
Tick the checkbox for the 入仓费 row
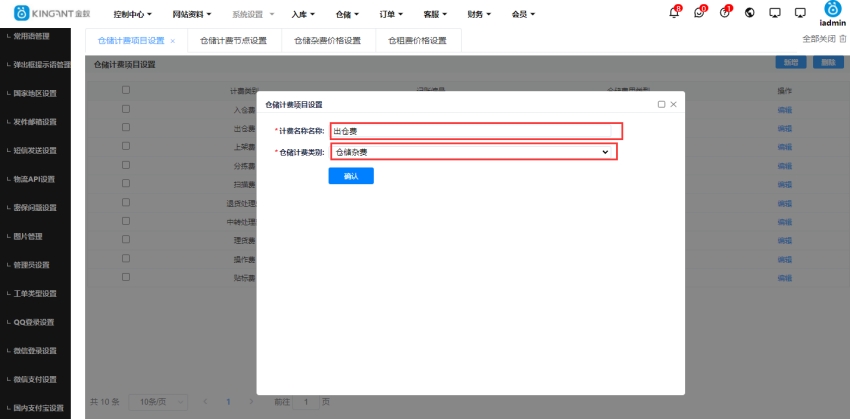pos(126,109)
